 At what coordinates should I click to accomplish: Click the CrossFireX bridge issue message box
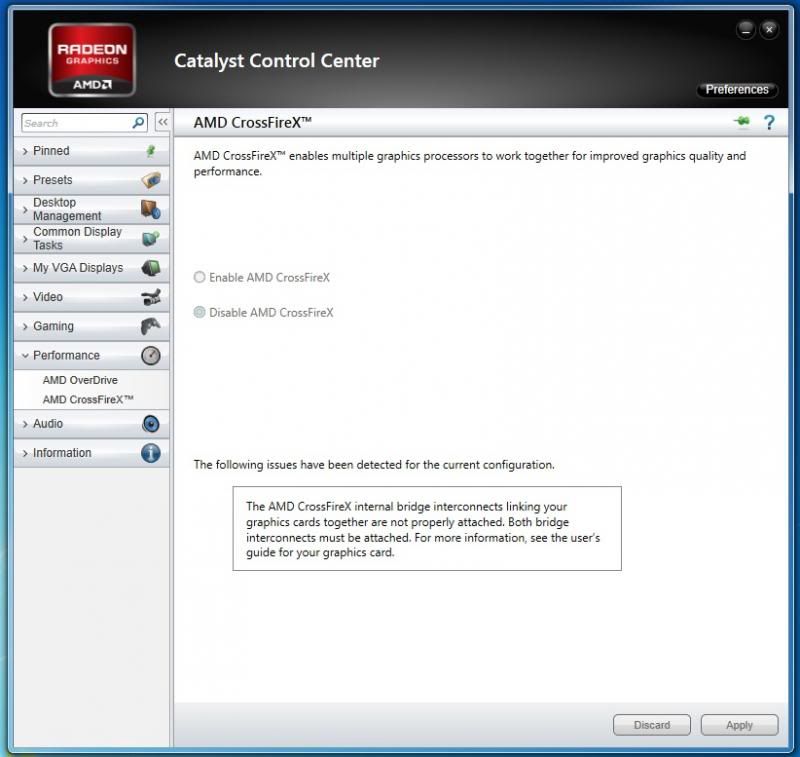pos(427,528)
